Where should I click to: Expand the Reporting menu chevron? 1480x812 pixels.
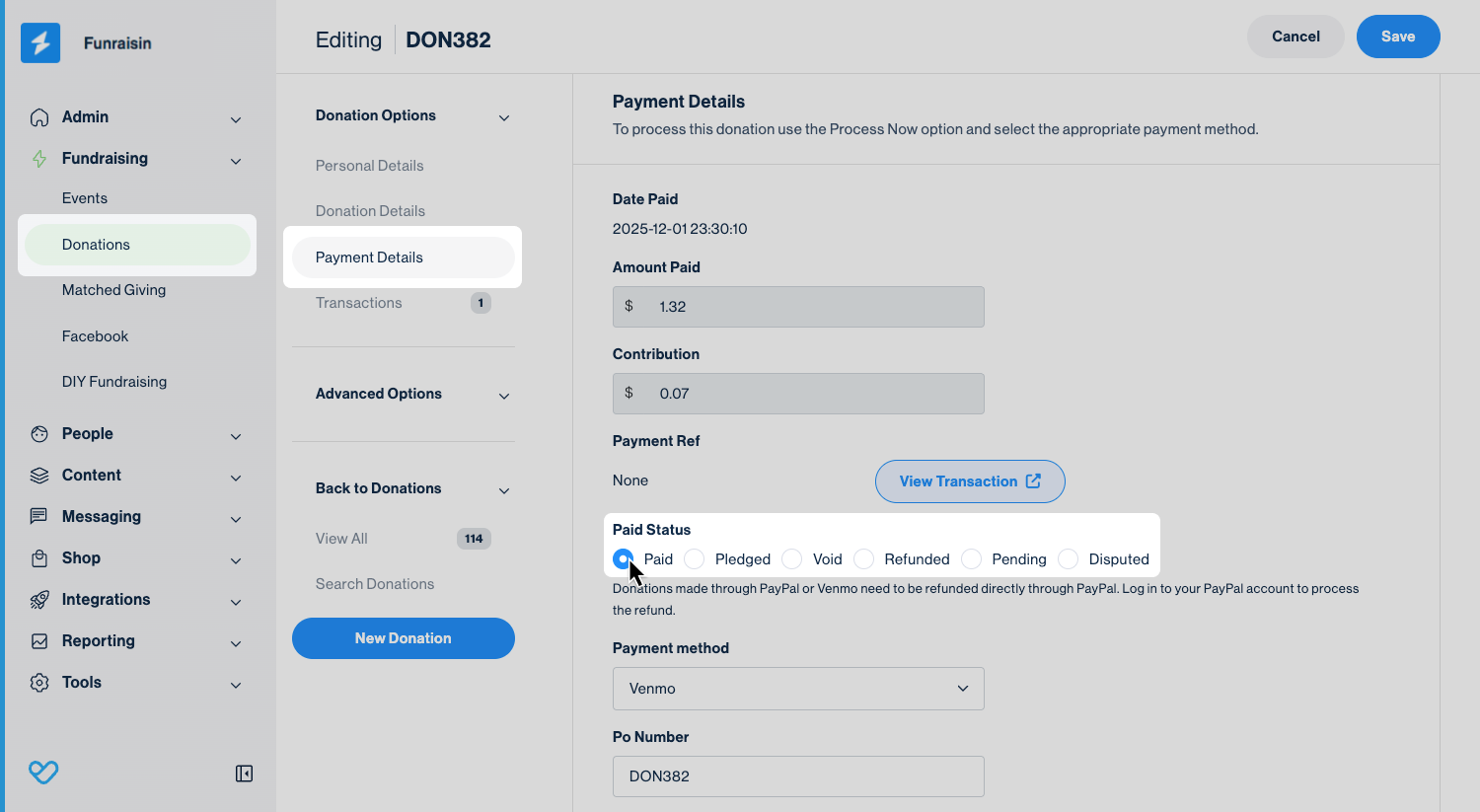(x=236, y=643)
